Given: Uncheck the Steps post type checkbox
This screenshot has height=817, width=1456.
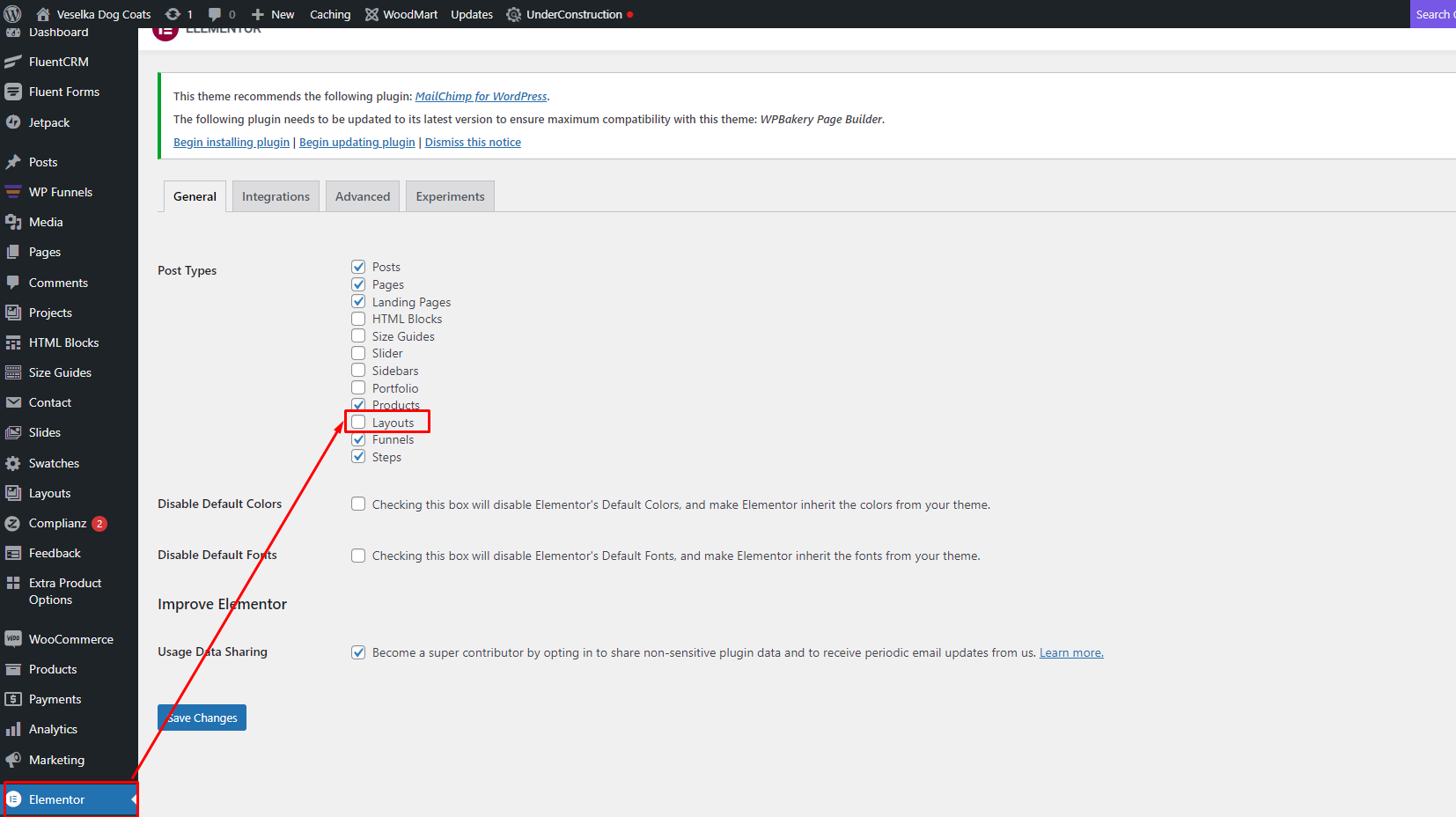Looking at the screenshot, I should tap(358, 456).
